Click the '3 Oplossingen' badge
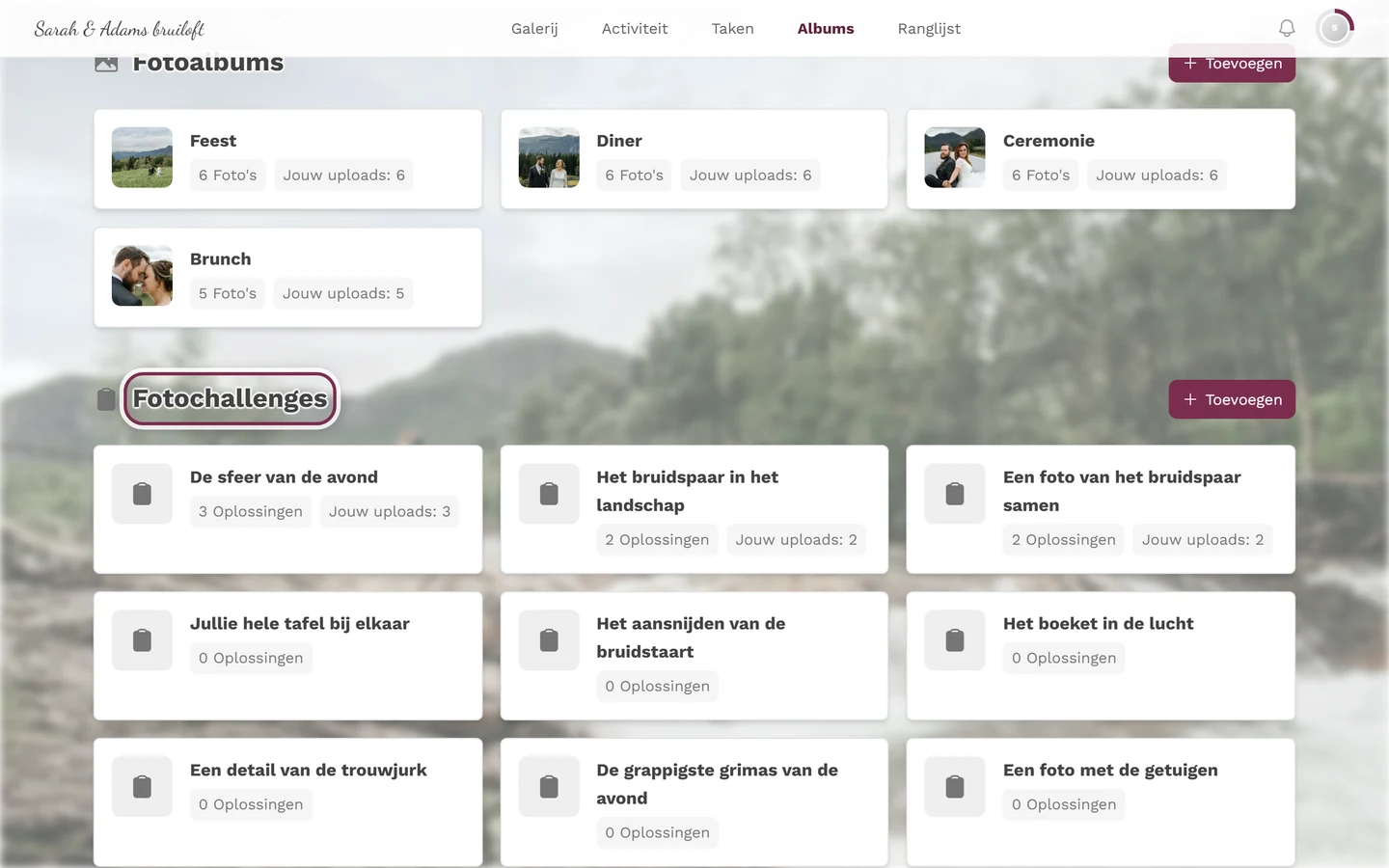Image resolution: width=1389 pixels, height=868 pixels. [251, 511]
